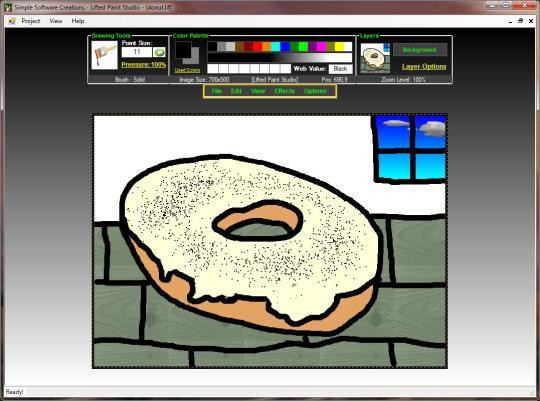Pick the bright green palette swatch
540x401 pixels.
(x=303, y=47)
